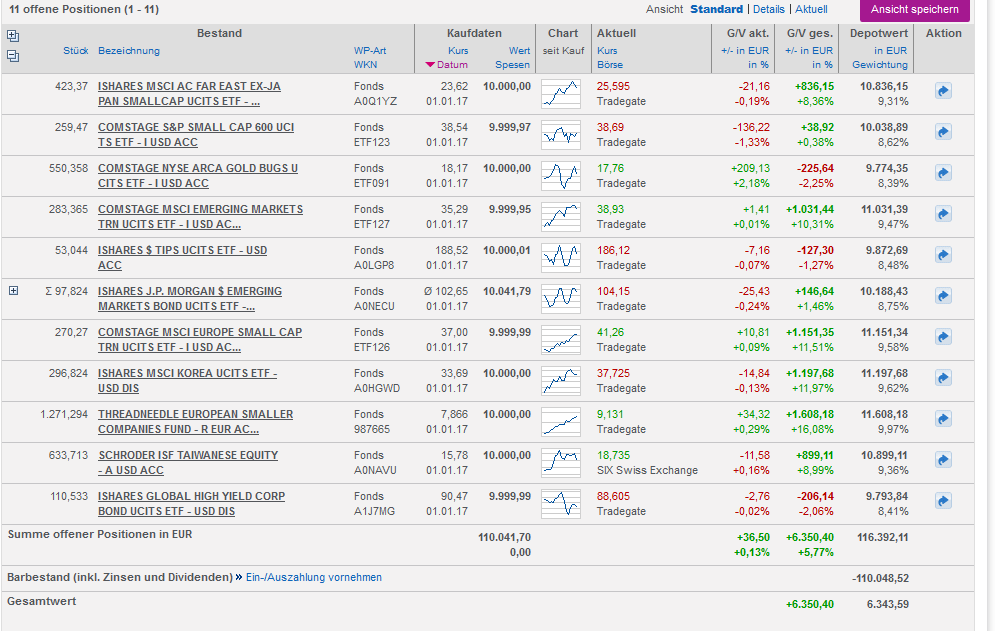Screen dimensions: 995x631
Task: Expand the iShares J.P. Morgan position row
Action: pyautogui.click(x=13, y=291)
